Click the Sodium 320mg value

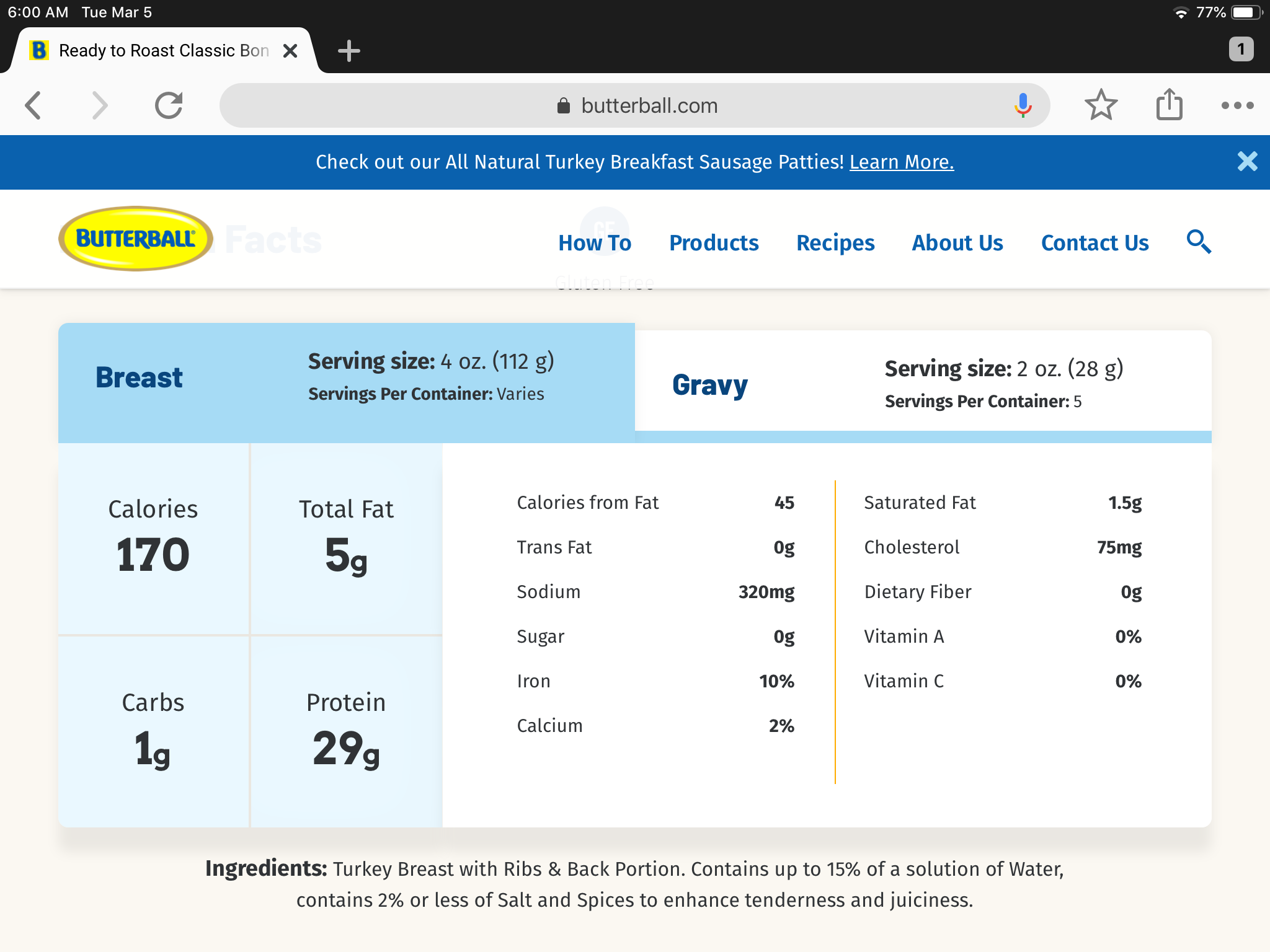click(766, 592)
